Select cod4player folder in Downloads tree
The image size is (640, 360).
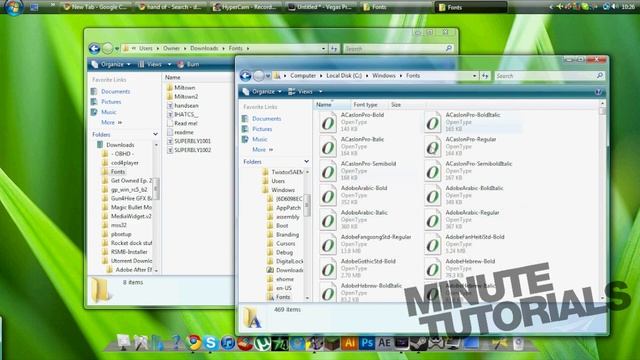[x=124, y=163]
